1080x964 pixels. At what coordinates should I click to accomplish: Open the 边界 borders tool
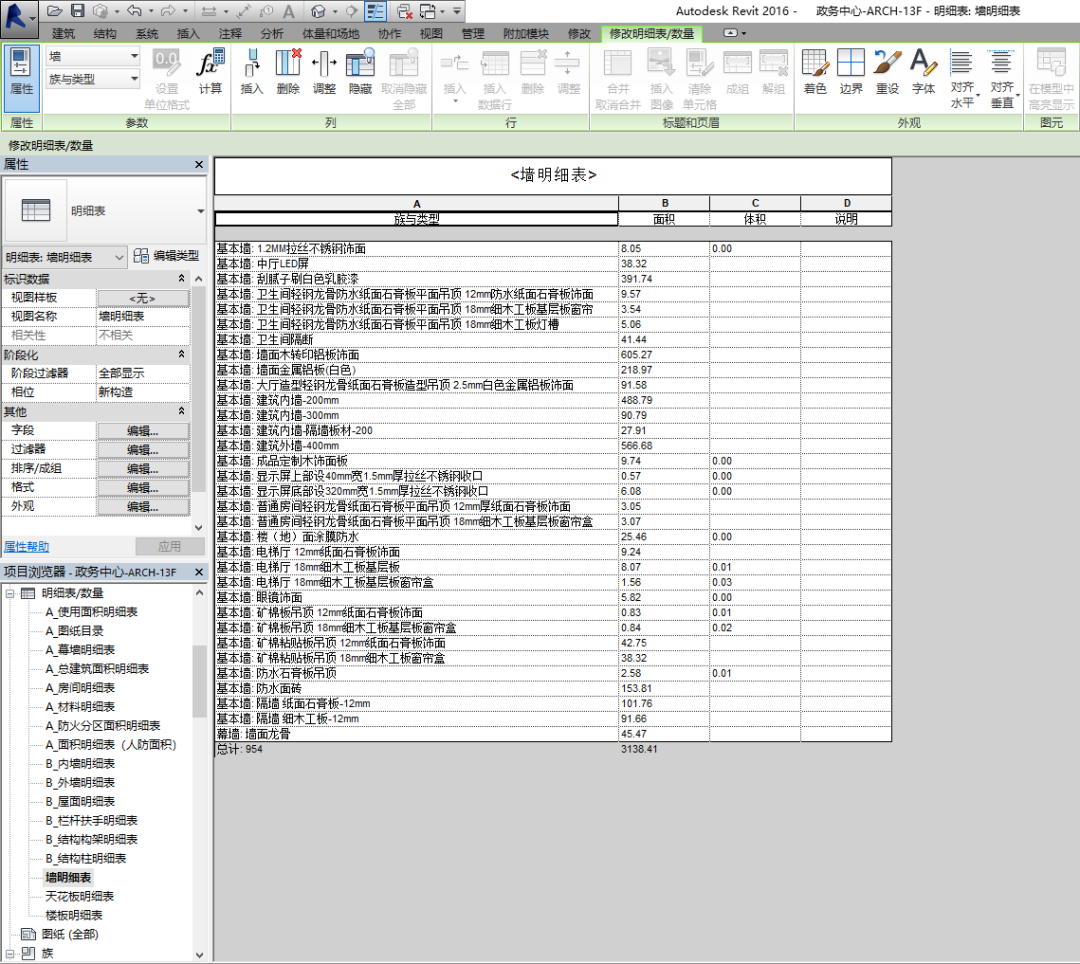[x=851, y=72]
